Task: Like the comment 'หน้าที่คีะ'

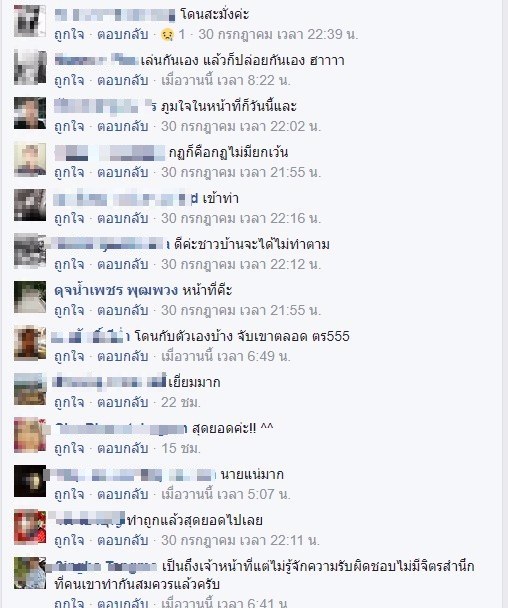Action: pyautogui.click(x=69, y=310)
